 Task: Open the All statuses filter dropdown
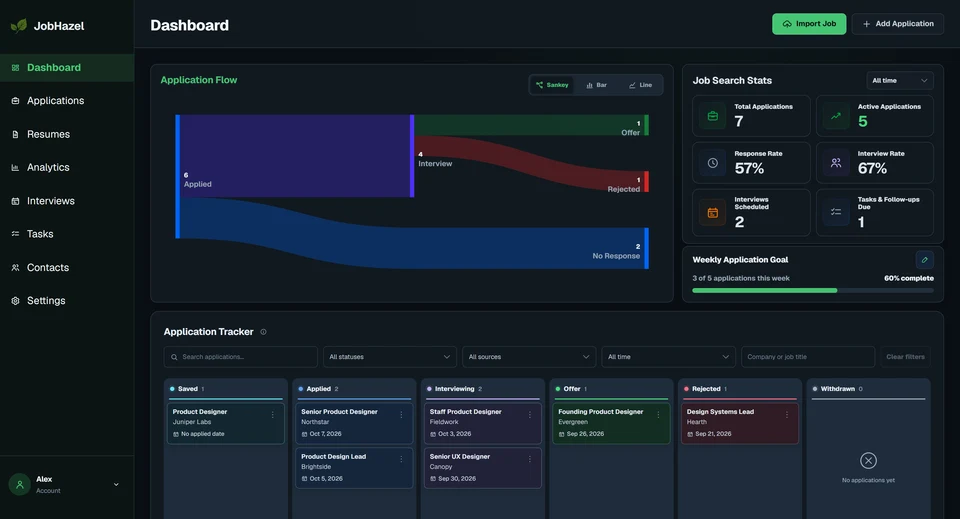389,357
